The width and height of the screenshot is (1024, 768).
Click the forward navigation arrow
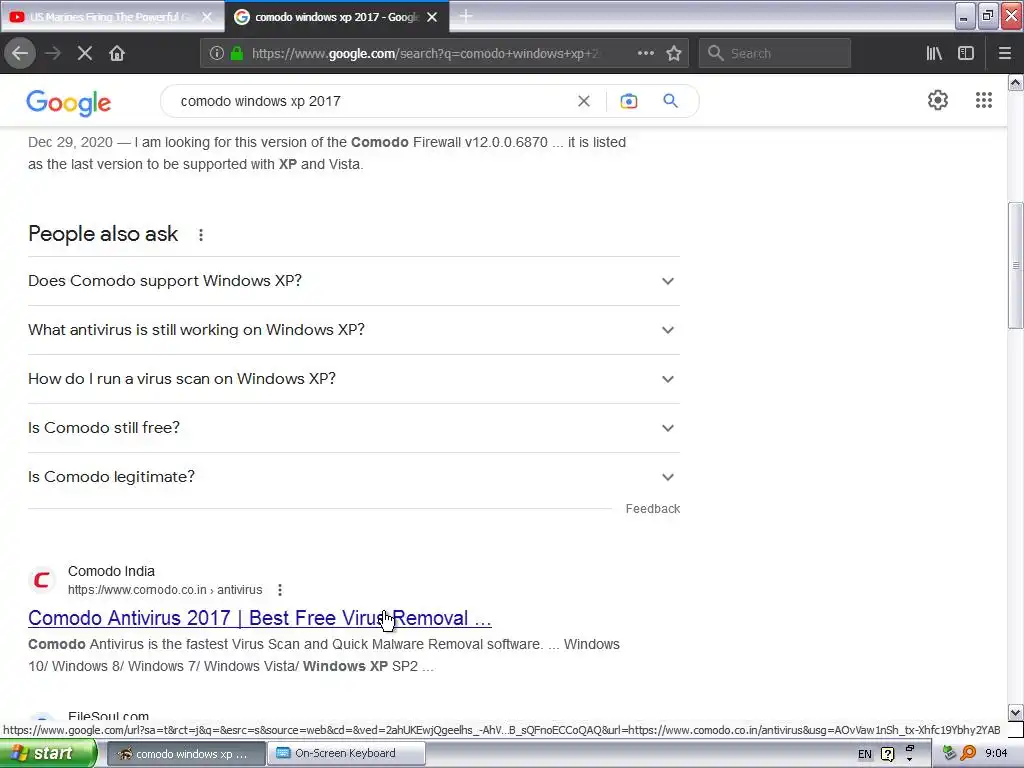click(x=53, y=53)
